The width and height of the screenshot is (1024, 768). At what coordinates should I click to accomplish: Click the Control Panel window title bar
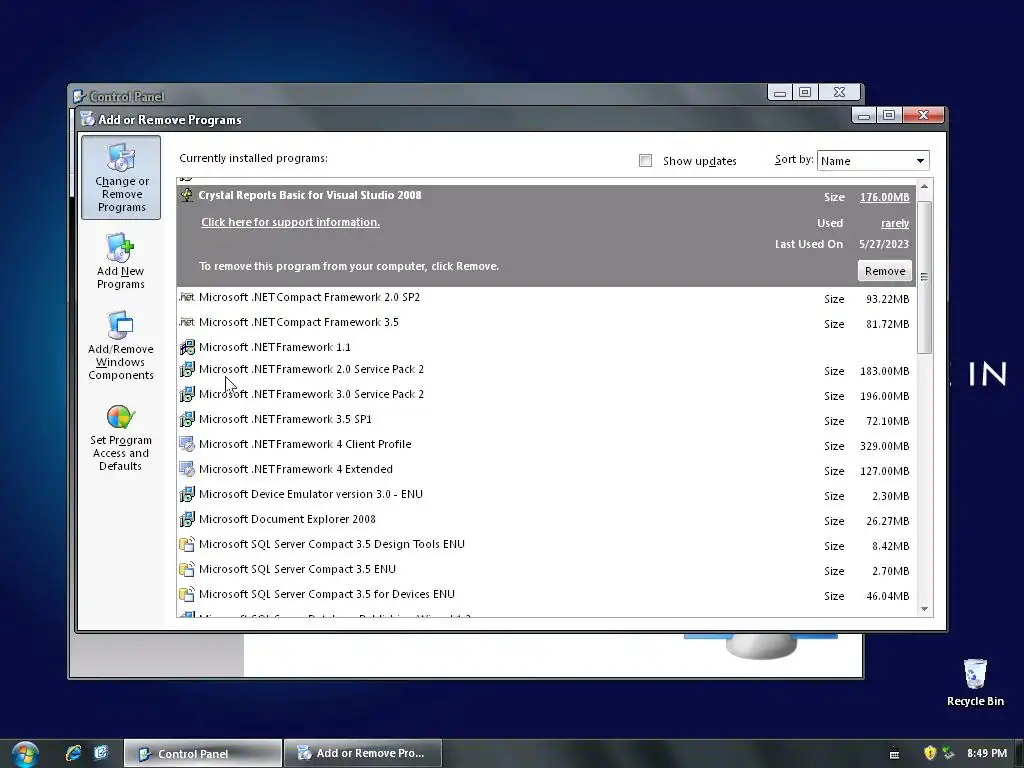click(418, 95)
